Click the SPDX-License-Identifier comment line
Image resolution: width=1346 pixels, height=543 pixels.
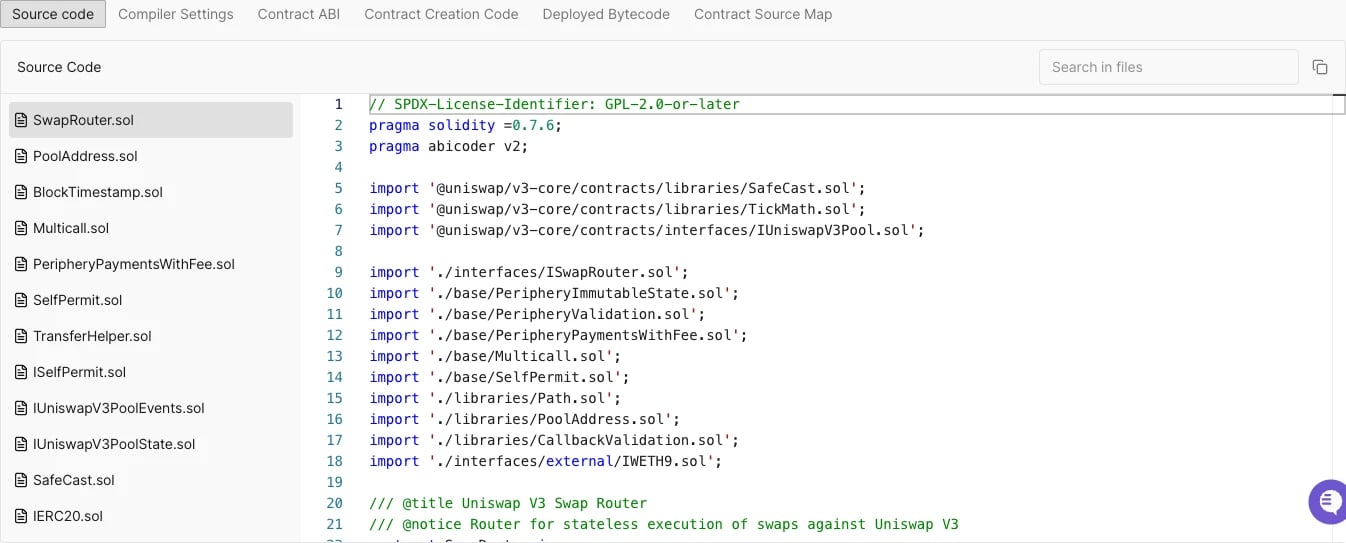pos(554,104)
